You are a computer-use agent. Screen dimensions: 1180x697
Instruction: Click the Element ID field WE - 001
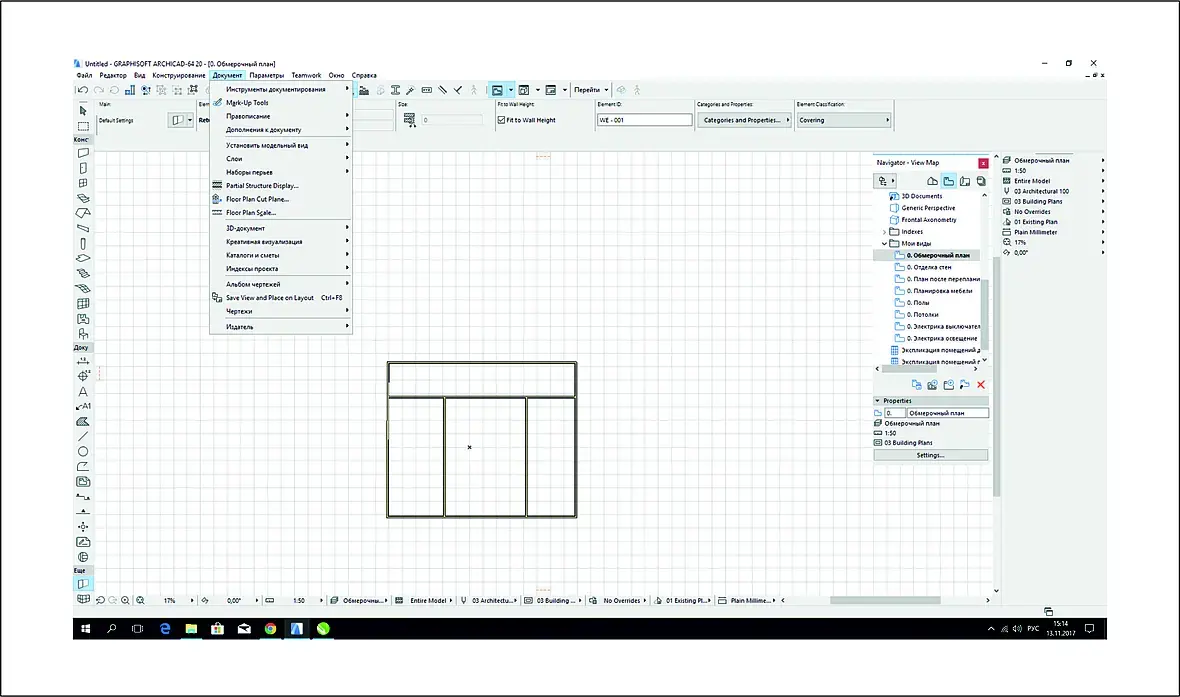[x=644, y=120]
